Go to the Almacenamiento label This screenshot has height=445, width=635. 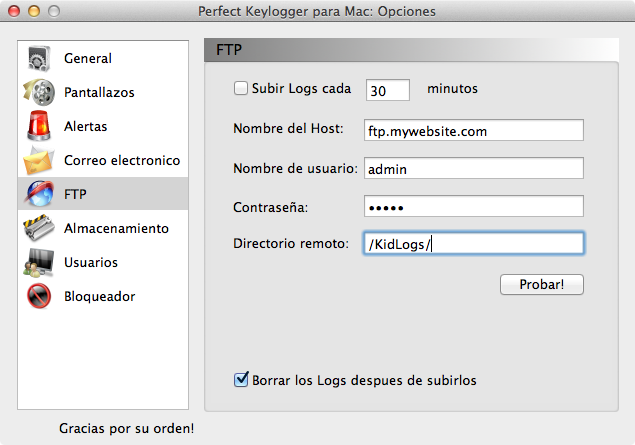point(116,228)
